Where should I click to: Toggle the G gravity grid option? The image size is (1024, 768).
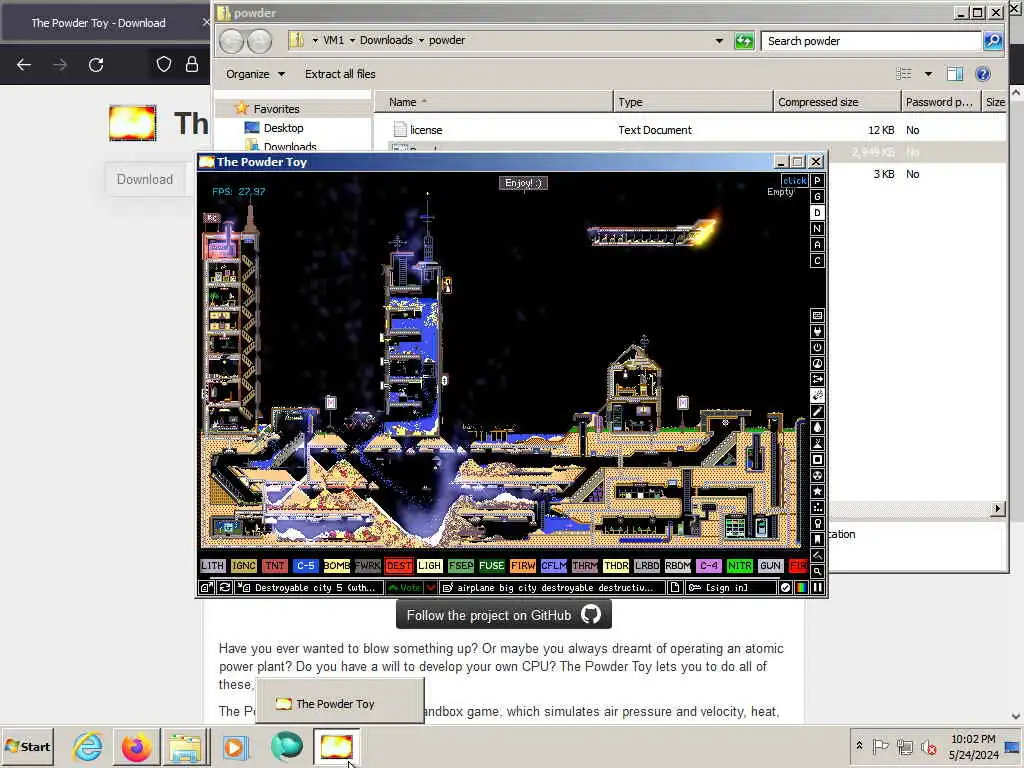817,197
